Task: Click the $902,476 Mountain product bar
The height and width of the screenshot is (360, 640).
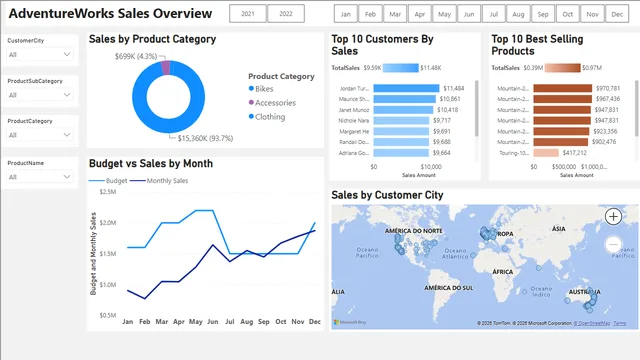Action: click(x=561, y=142)
